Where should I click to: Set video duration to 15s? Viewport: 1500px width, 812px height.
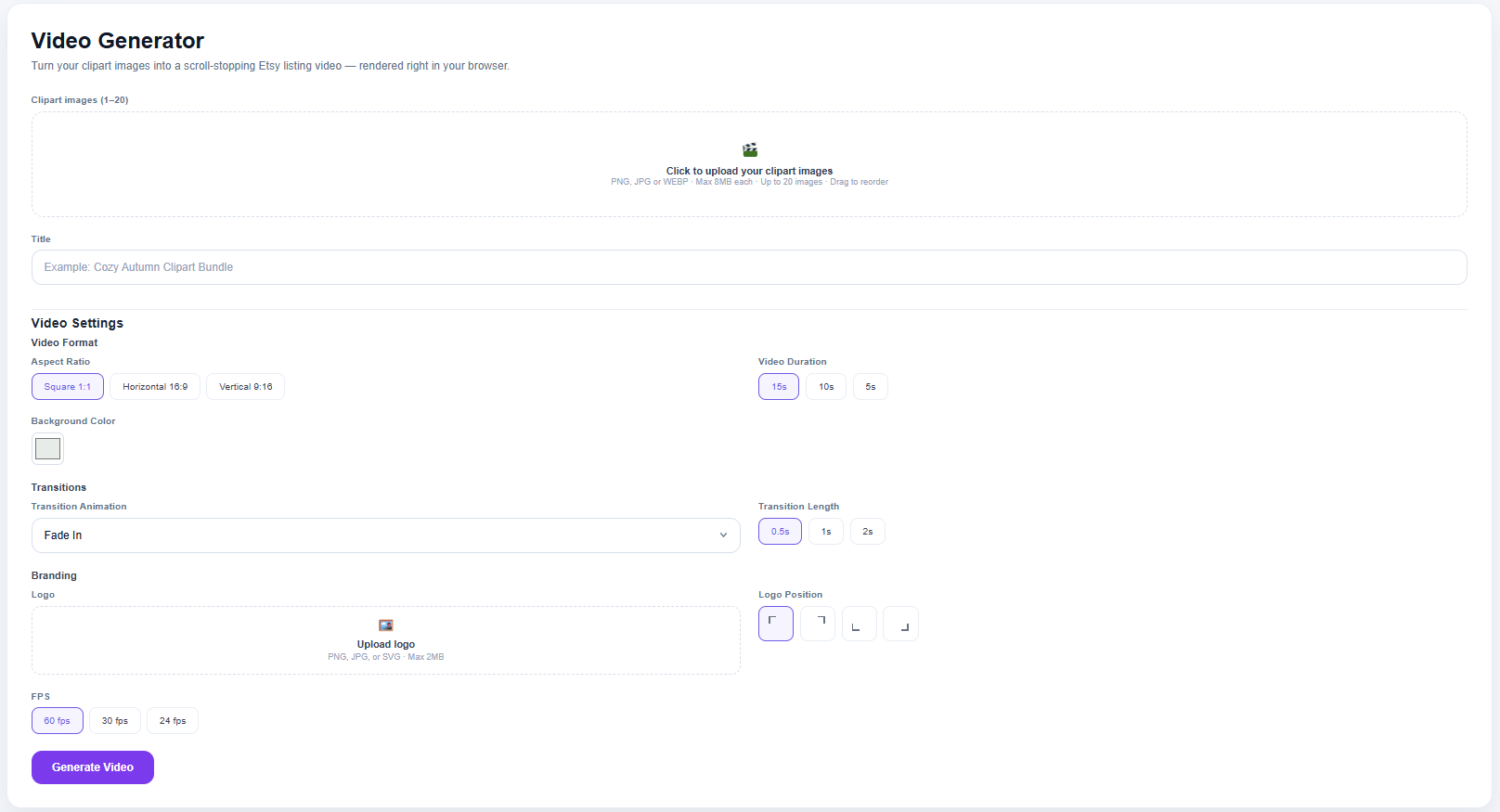tap(779, 387)
